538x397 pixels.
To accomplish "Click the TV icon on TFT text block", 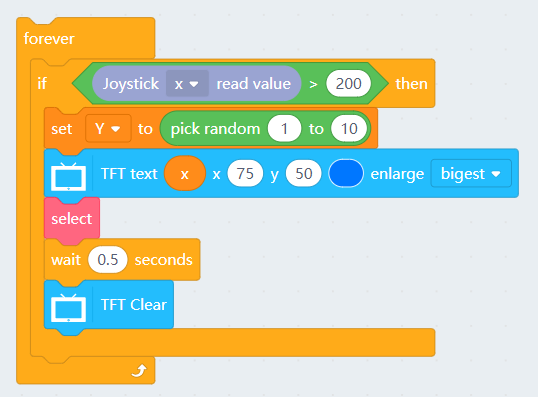I will click(68, 176).
